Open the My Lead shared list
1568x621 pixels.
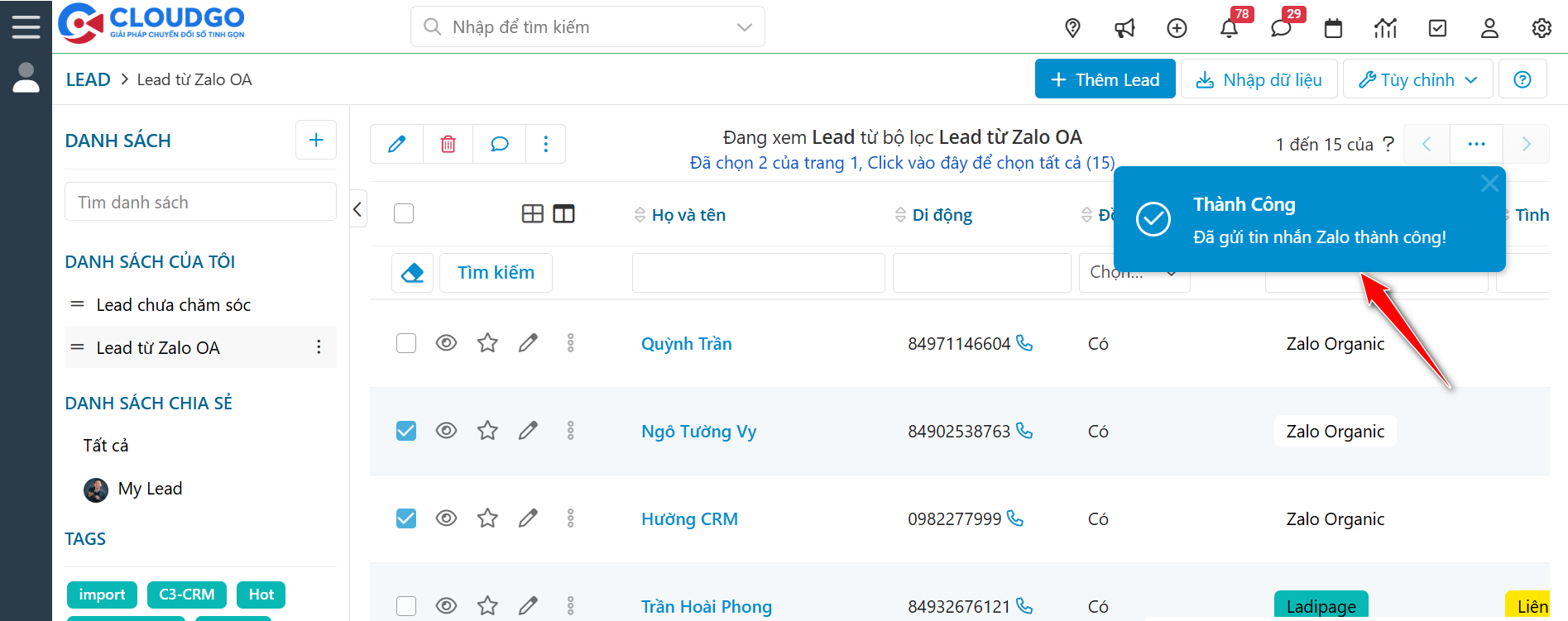point(150,489)
